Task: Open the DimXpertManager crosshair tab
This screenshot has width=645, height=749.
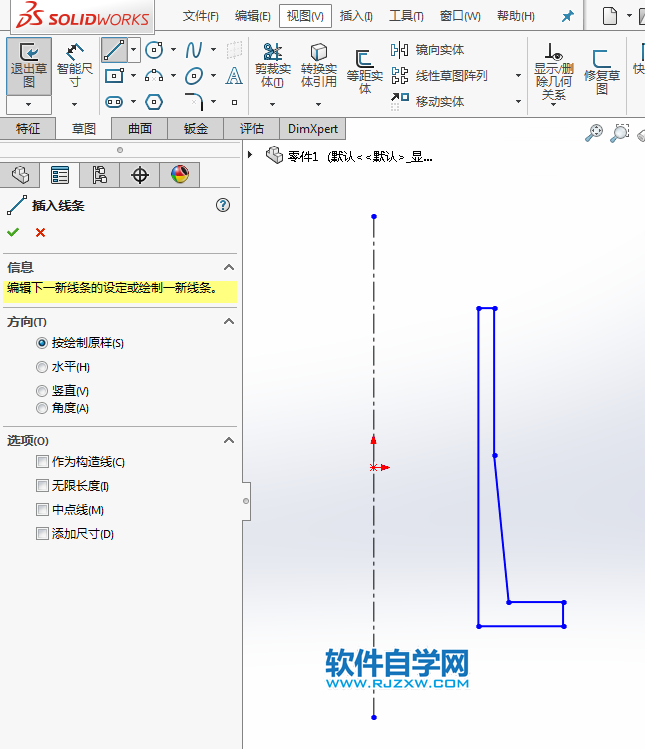Action: pyautogui.click(x=140, y=175)
